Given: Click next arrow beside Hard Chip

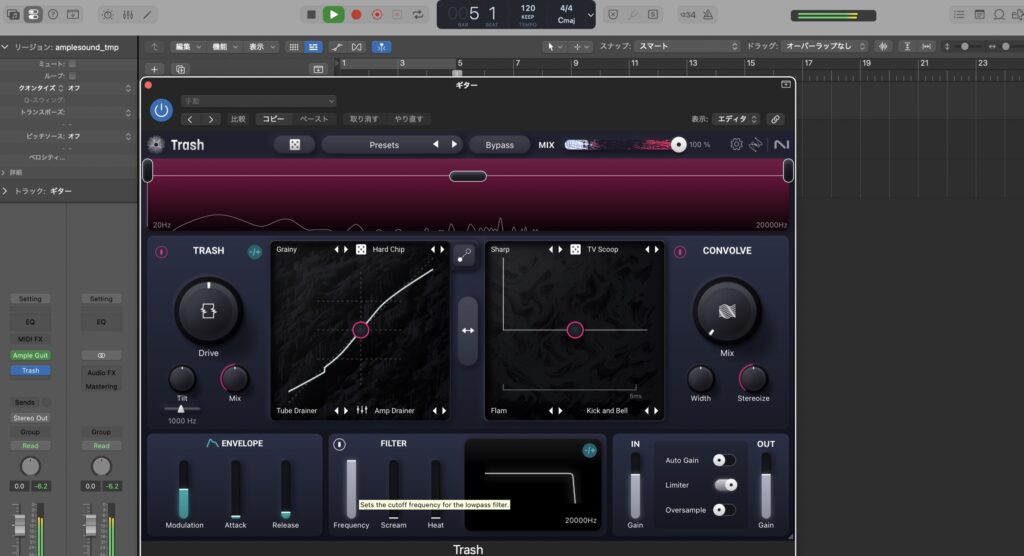Looking at the screenshot, I should [442, 250].
